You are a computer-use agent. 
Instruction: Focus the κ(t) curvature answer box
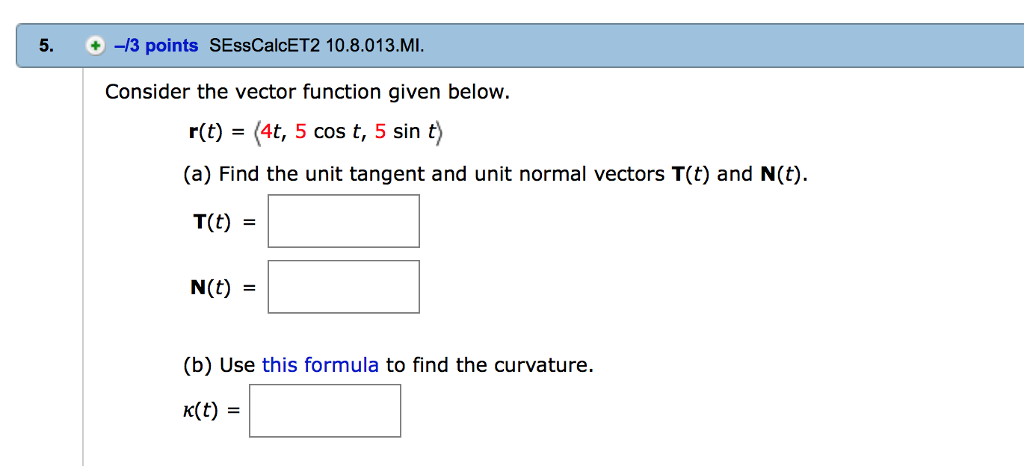point(325,411)
